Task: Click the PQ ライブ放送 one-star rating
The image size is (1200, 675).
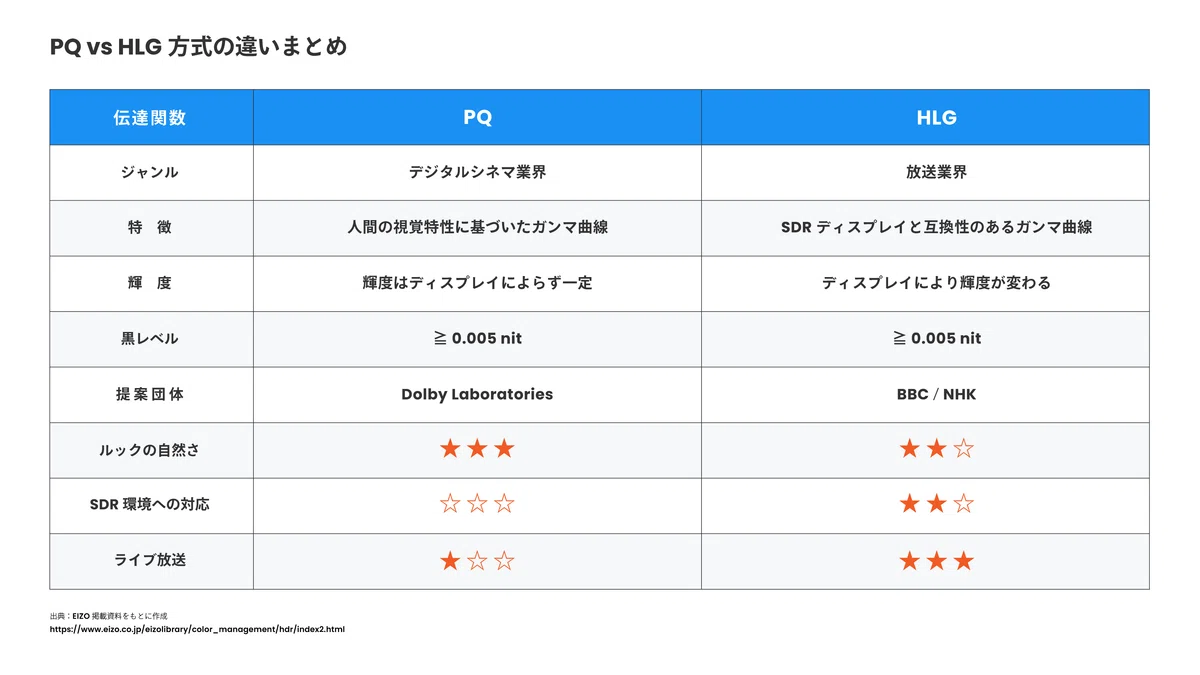Action: click(x=477, y=561)
